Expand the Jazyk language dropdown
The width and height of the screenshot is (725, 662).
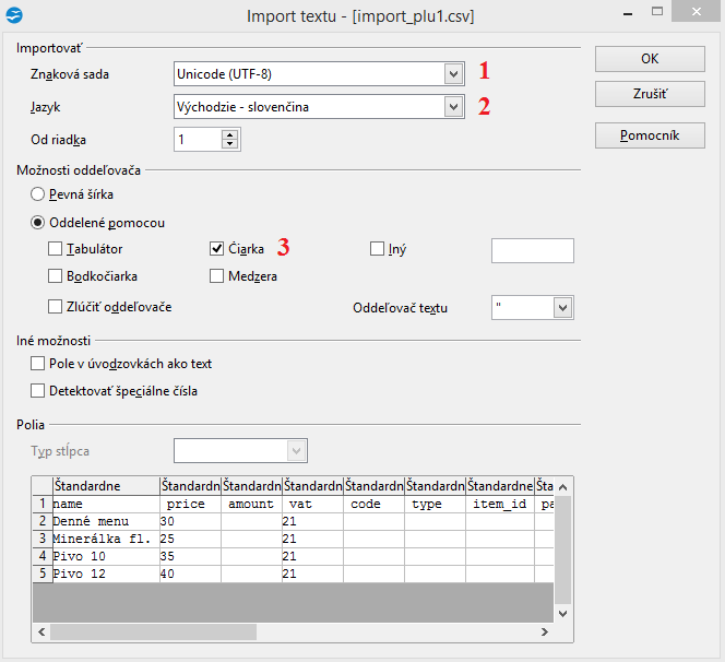pos(453,106)
